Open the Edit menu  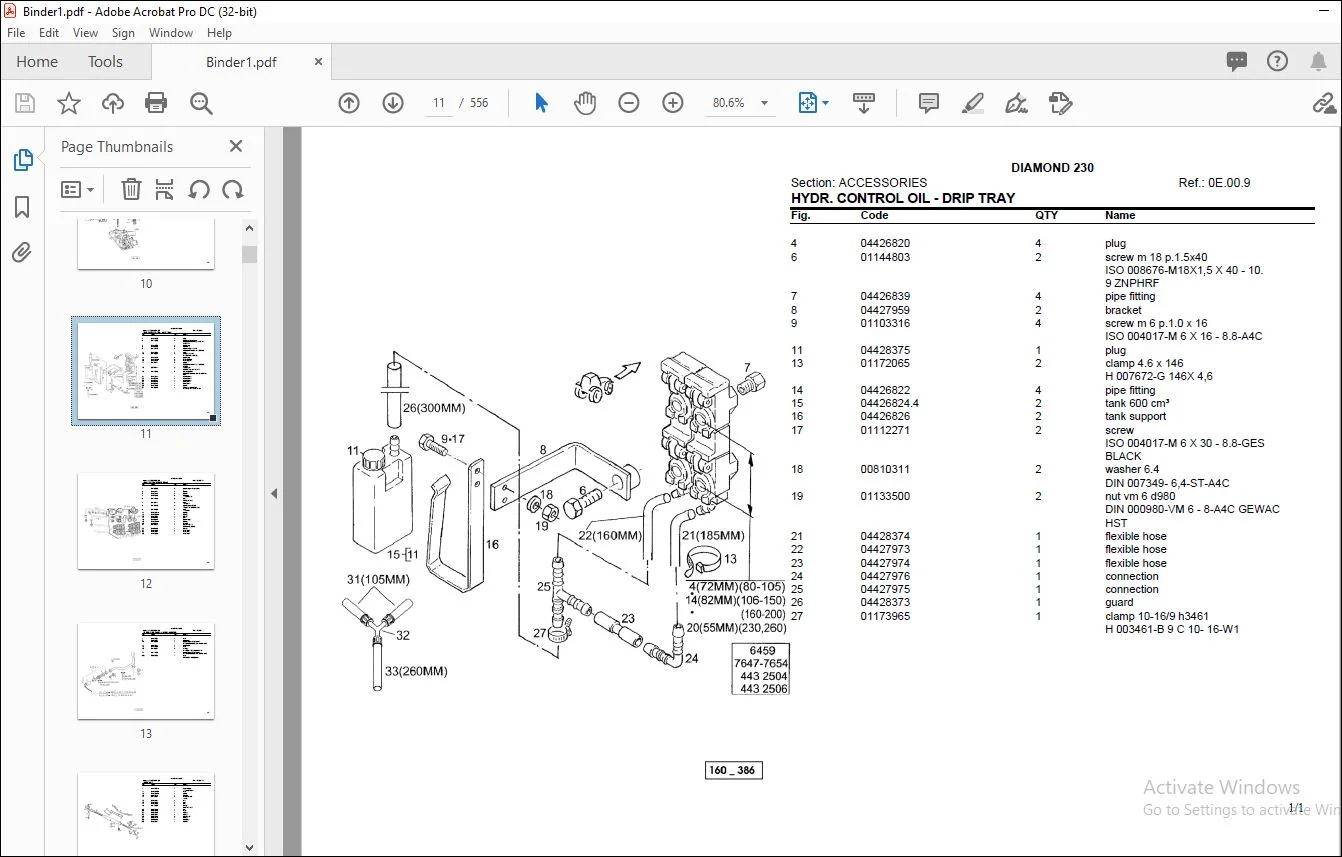click(x=49, y=33)
